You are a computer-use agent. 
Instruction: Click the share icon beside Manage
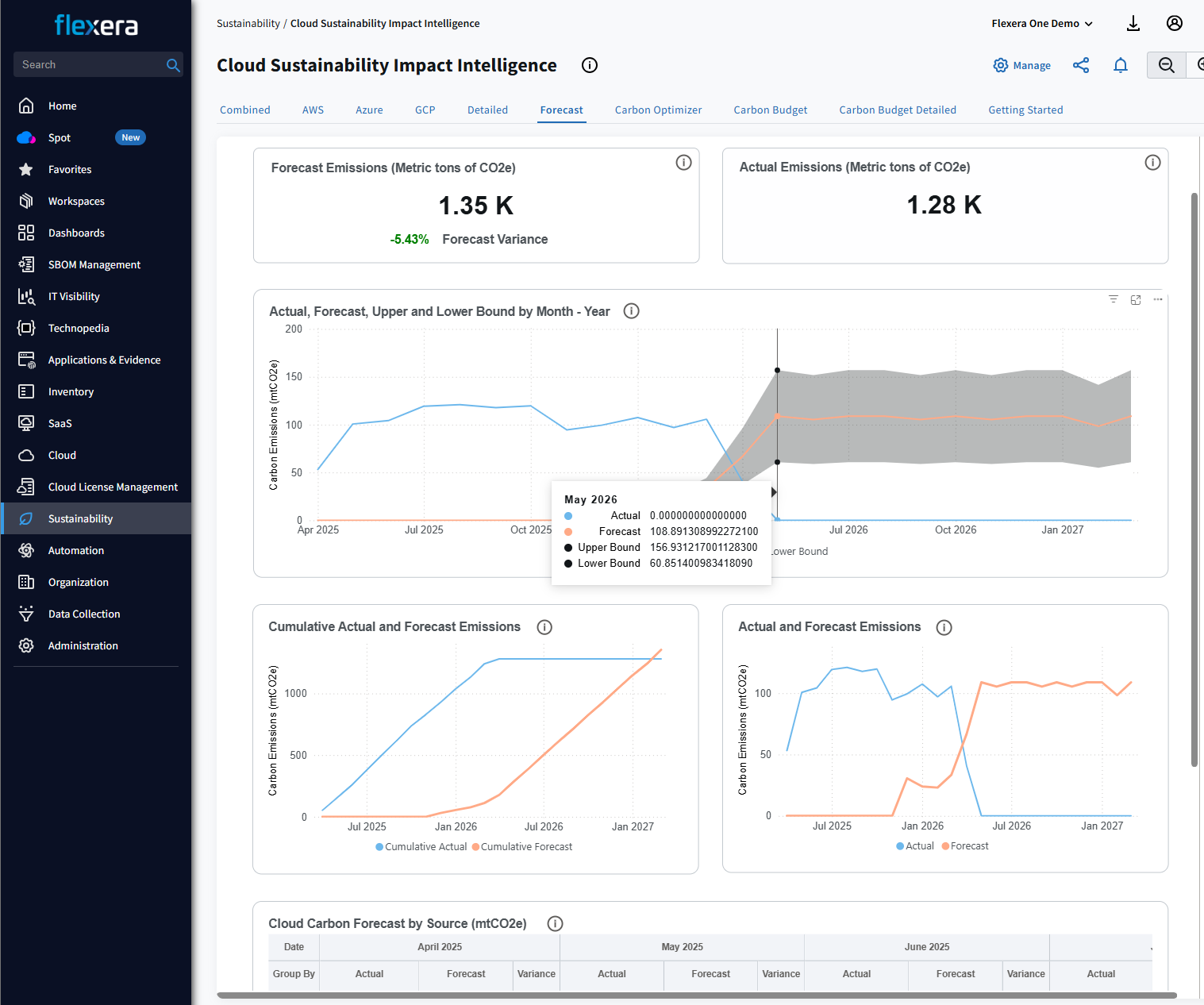click(1081, 65)
